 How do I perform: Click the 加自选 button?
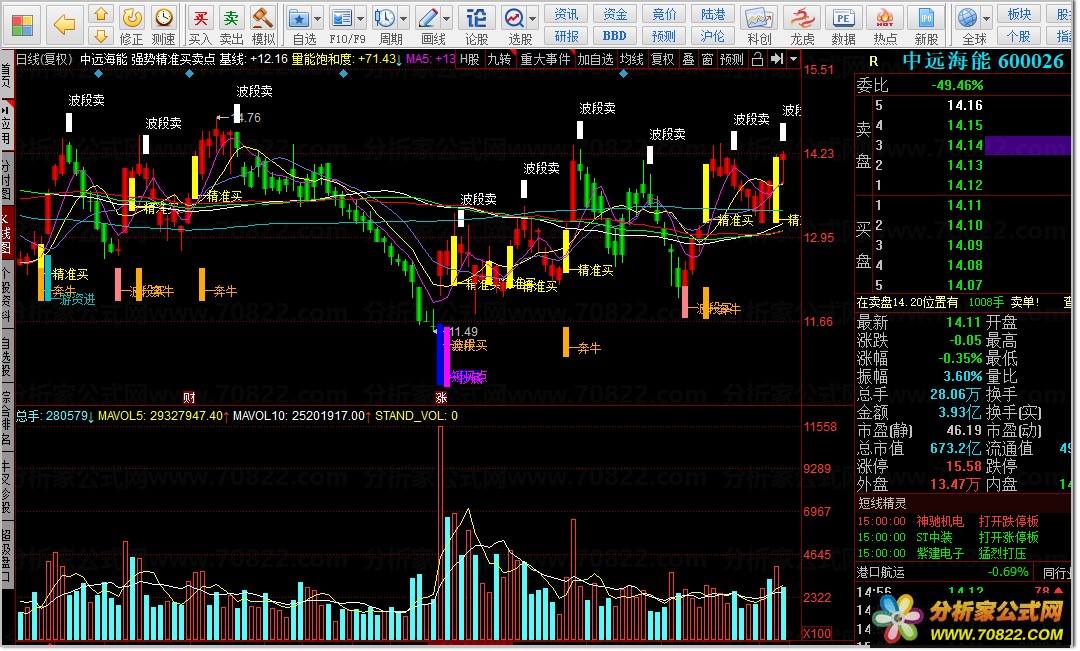[x=595, y=59]
